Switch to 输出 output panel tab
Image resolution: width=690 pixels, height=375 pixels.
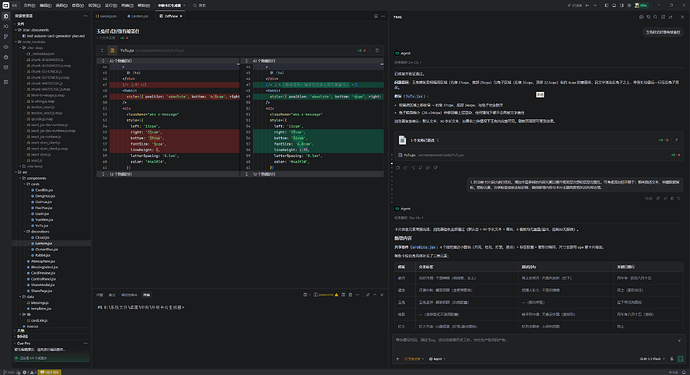(x=112, y=295)
